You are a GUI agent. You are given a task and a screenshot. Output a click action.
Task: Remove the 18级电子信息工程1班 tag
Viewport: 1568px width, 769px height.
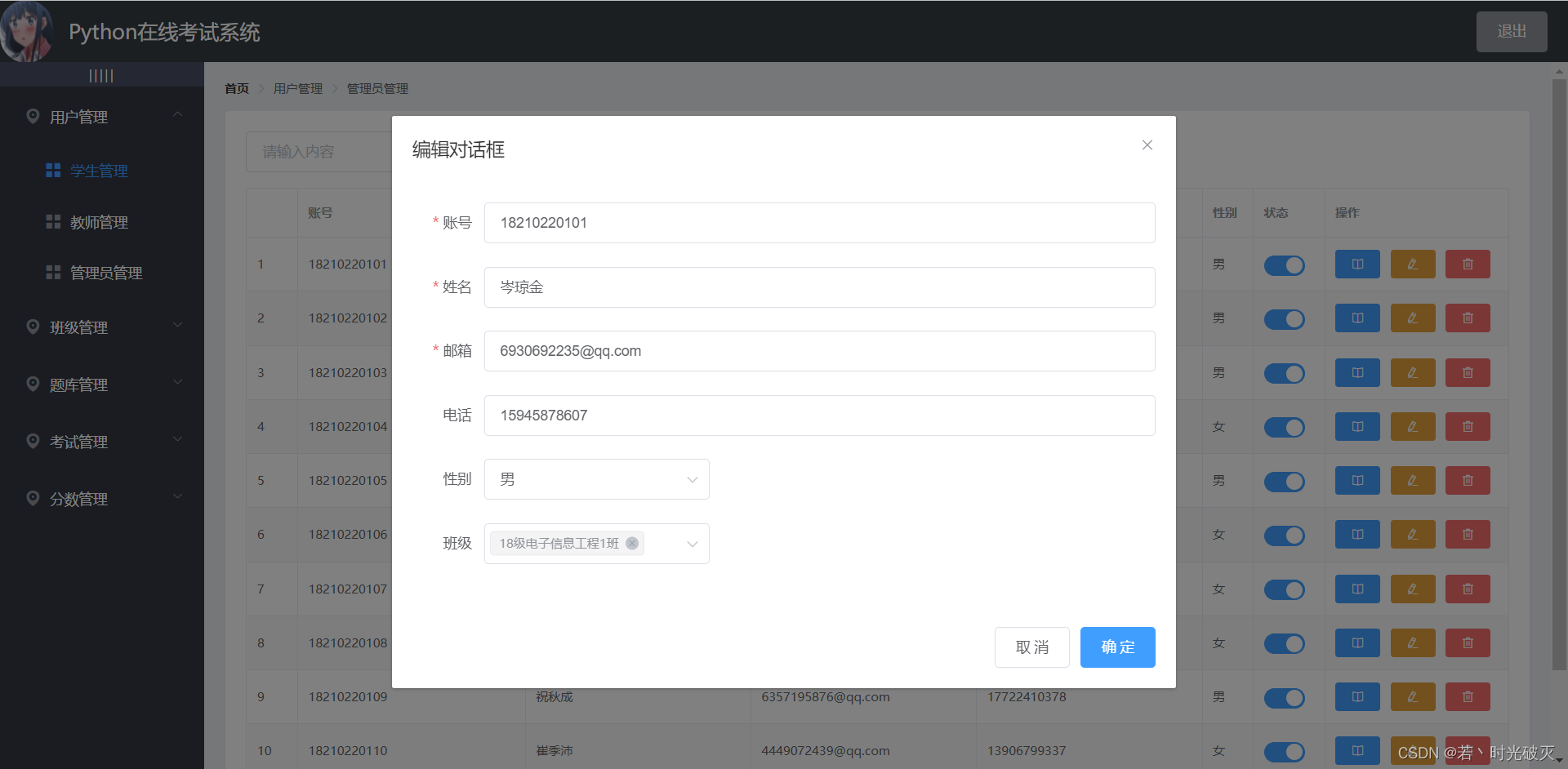pyautogui.click(x=632, y=544)
